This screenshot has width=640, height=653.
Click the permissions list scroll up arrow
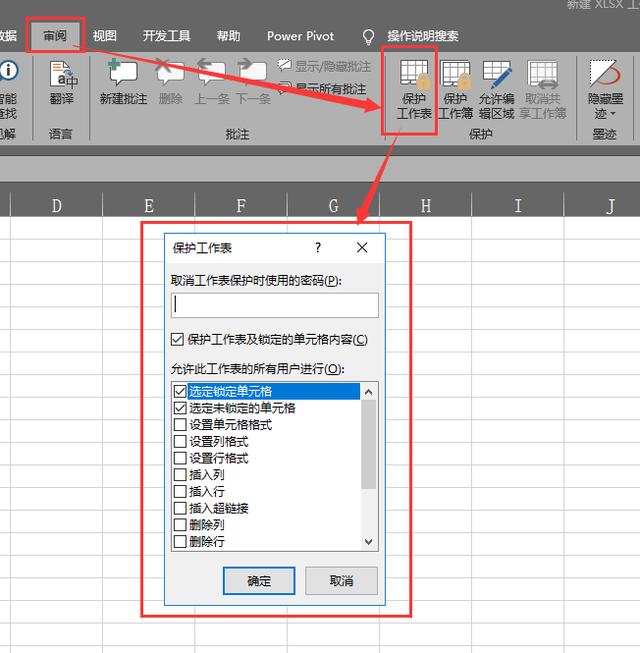point(369,392)
